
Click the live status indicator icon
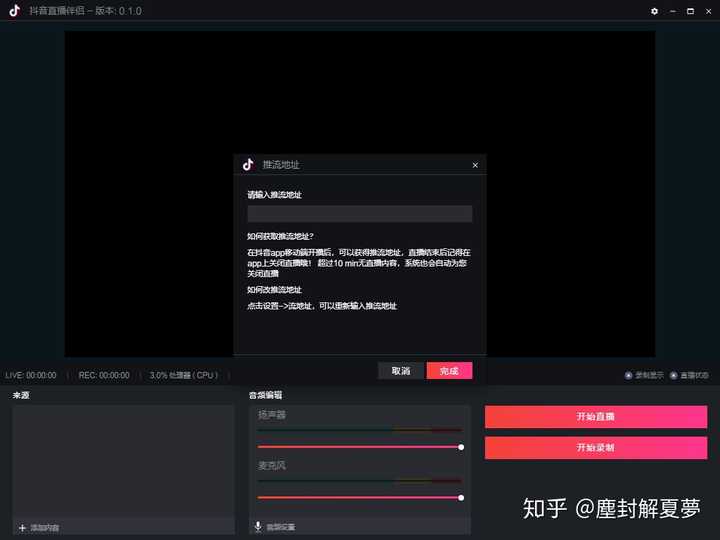tap(674, 375)
